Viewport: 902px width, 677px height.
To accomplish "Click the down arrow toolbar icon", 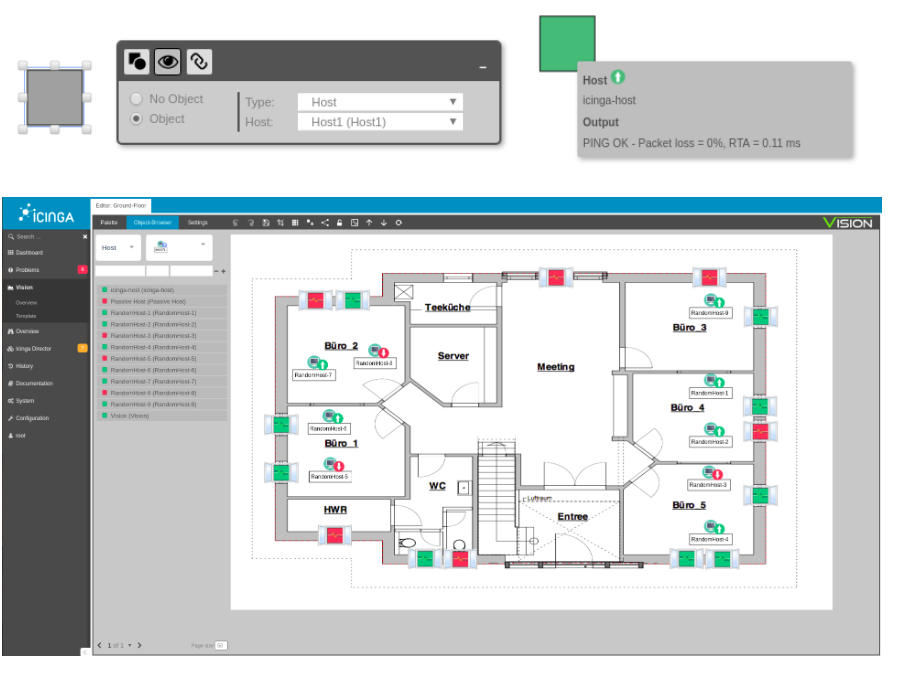I will point(384,222).
